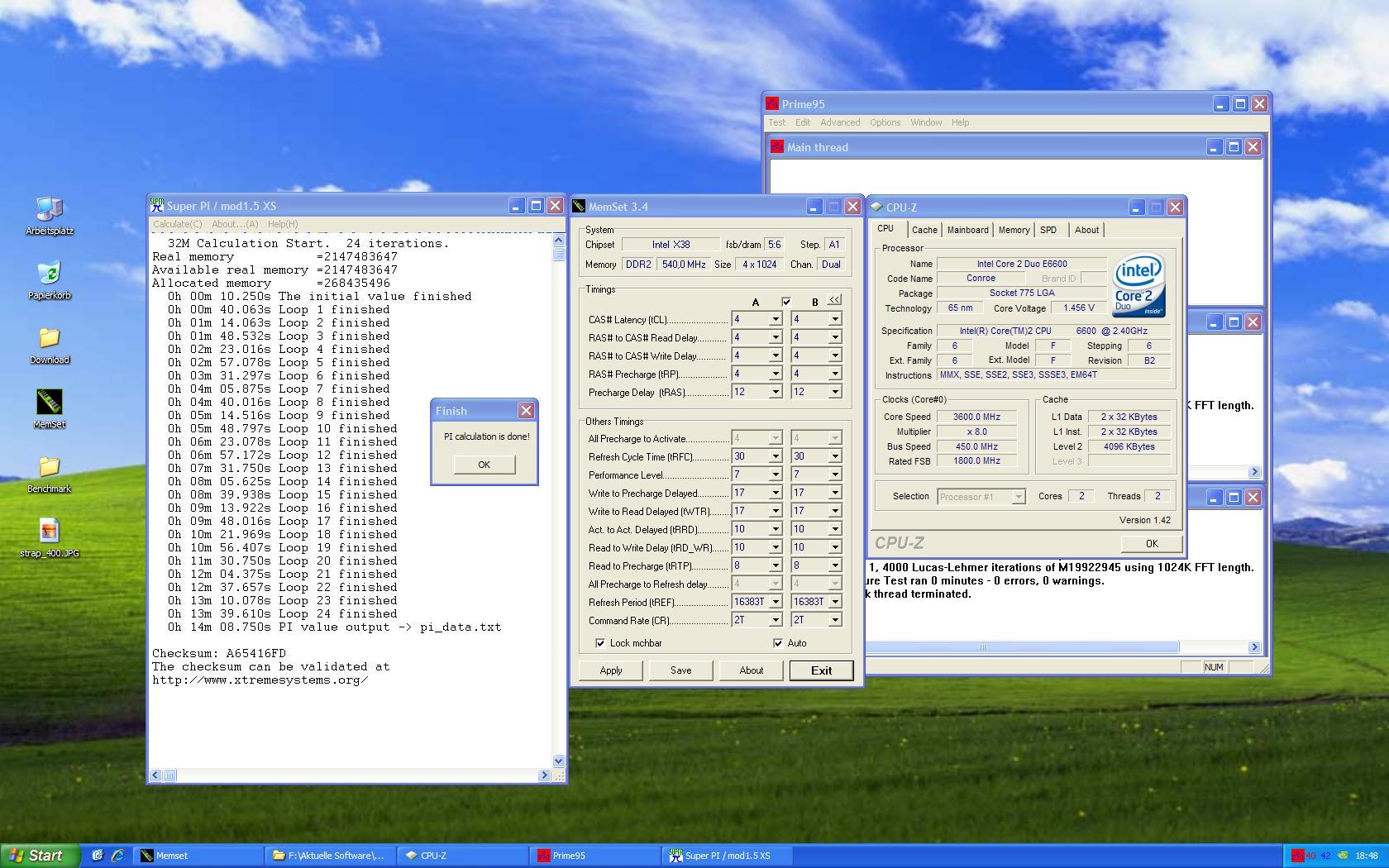Open Prime95 Options menu
Viewport: 1389px width, 868px height.
pyautogui.click(x=885, y=122)
